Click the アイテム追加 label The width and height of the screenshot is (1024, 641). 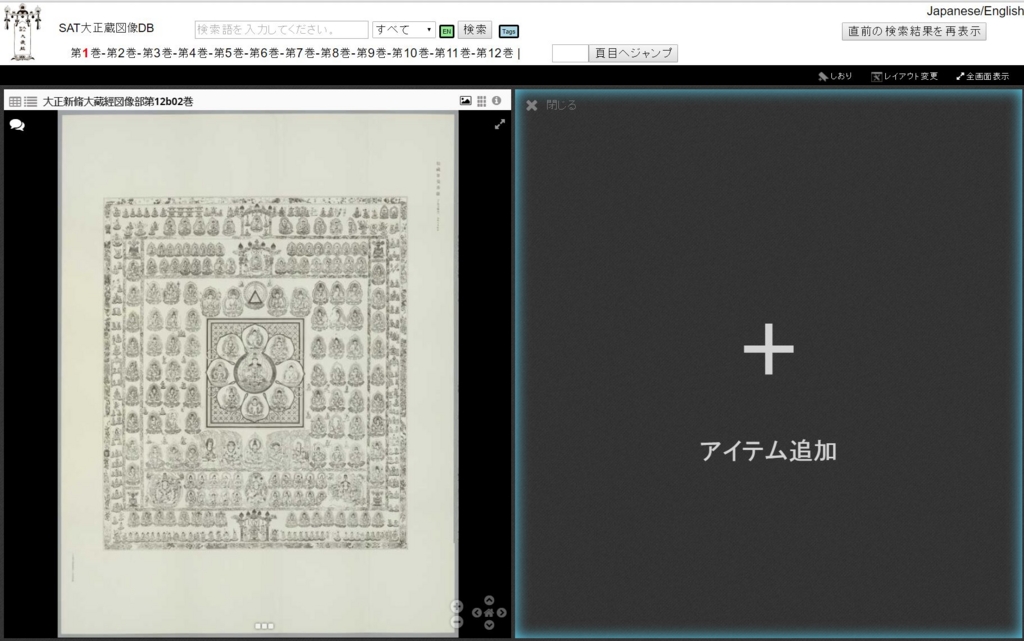(768, 451)
